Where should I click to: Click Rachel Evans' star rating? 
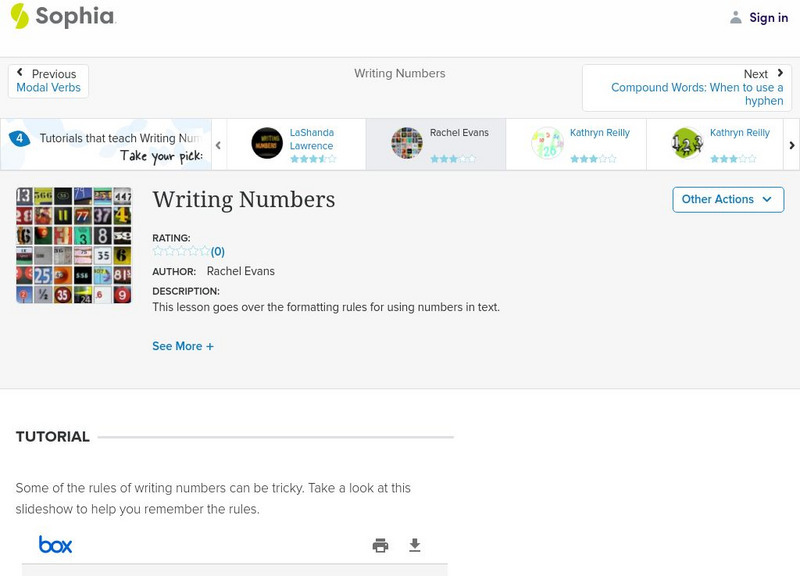coord(450,157)
